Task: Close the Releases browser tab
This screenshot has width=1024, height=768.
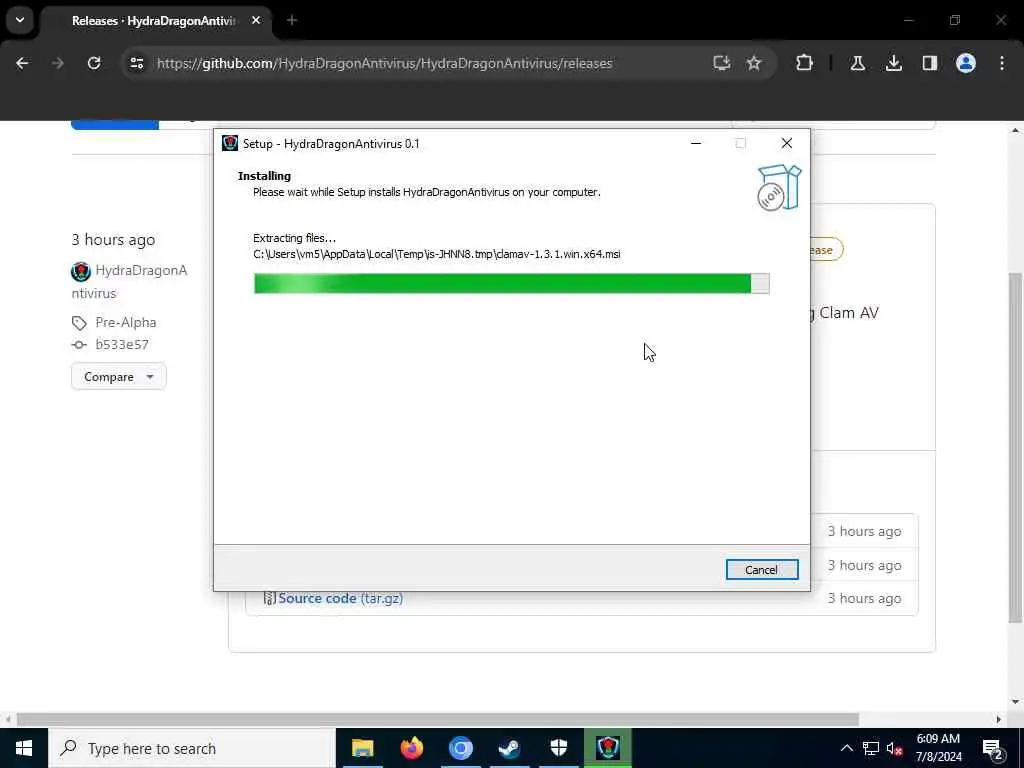Action: pyautogui.click(x=256, y=20)
